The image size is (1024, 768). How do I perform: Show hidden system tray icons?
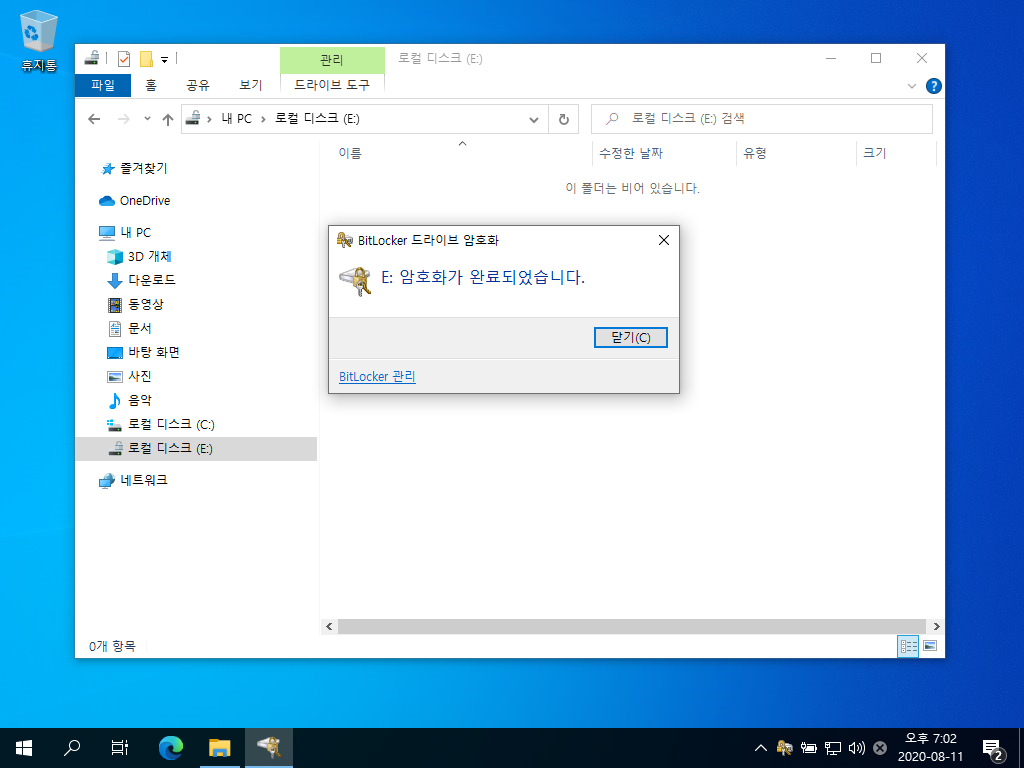click(x=760, y=748)
